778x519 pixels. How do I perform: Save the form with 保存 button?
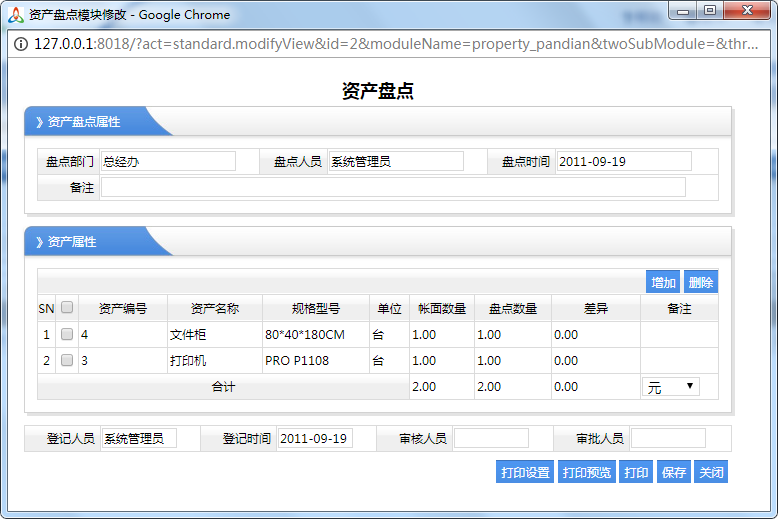[x=673, y=472]
